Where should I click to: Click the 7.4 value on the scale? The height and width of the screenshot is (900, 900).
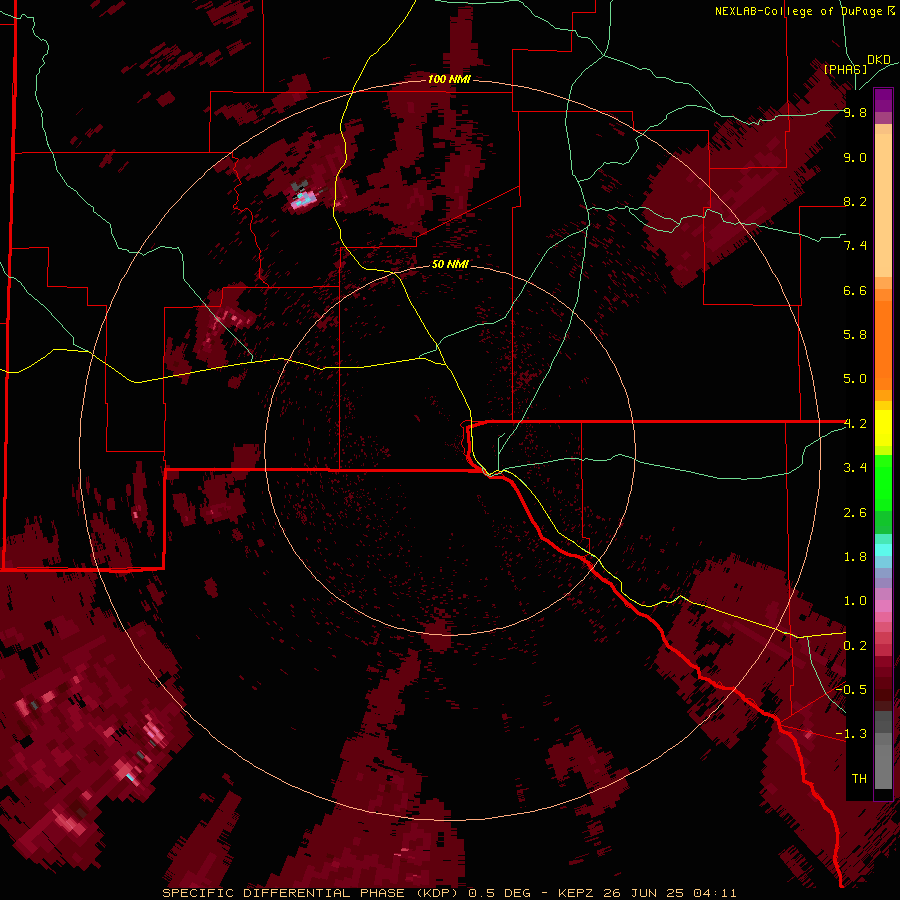click(855, 246)
